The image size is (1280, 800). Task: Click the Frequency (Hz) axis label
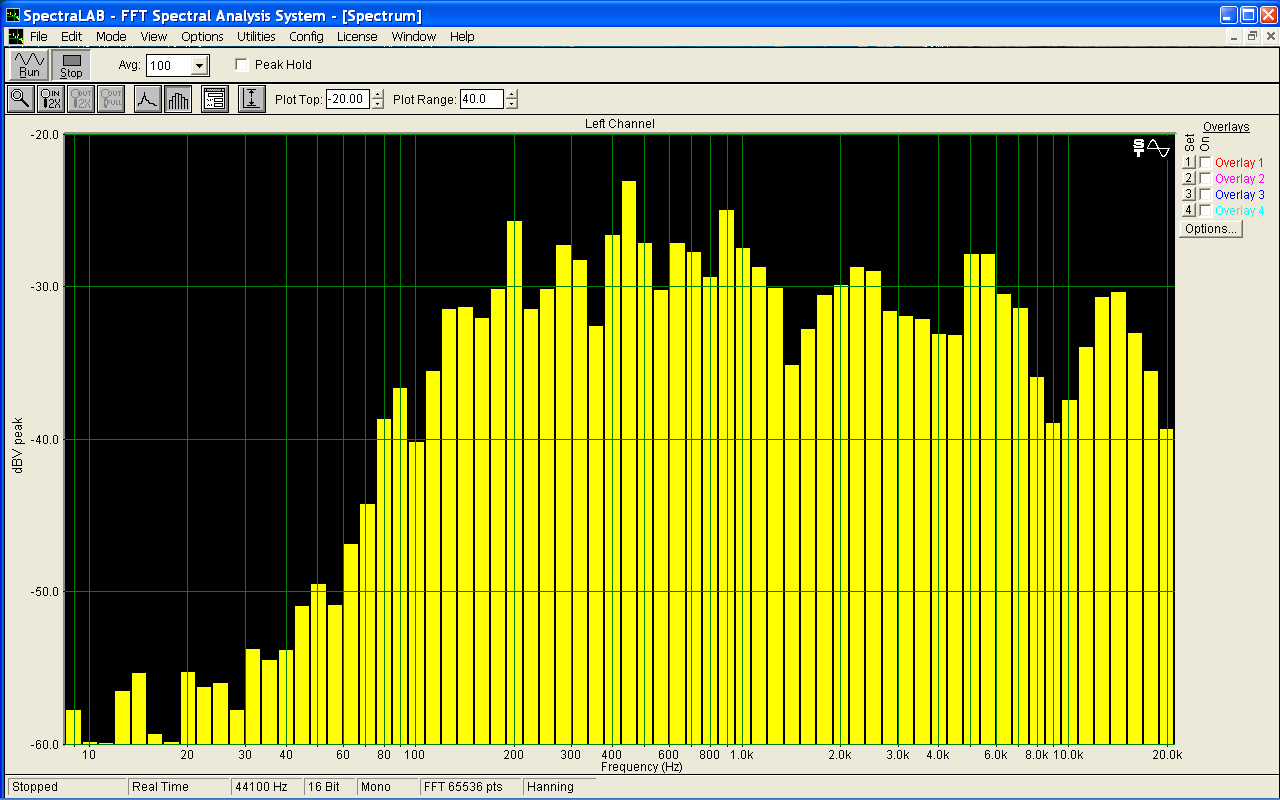click(x=642, y=767)
